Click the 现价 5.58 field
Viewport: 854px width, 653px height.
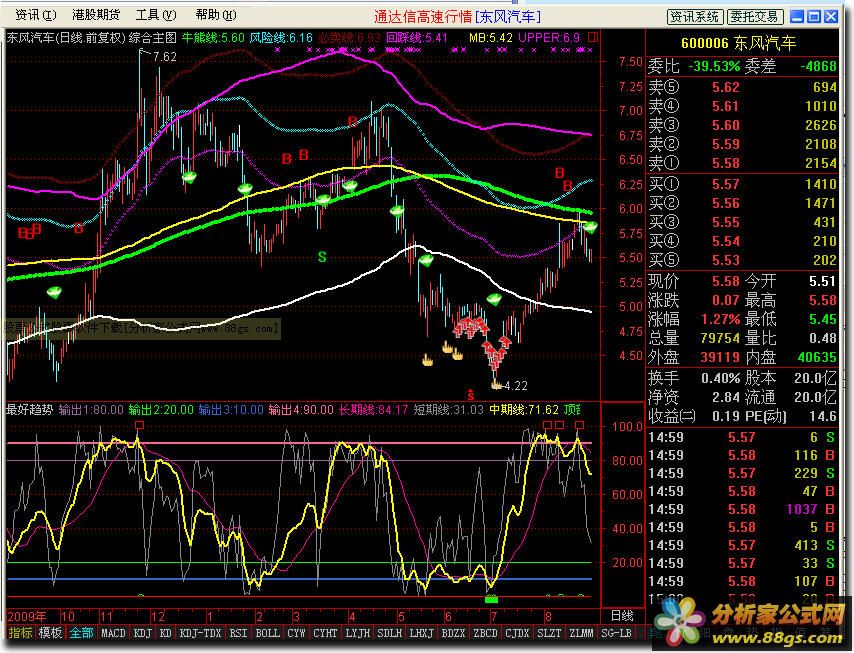(694, 282)
